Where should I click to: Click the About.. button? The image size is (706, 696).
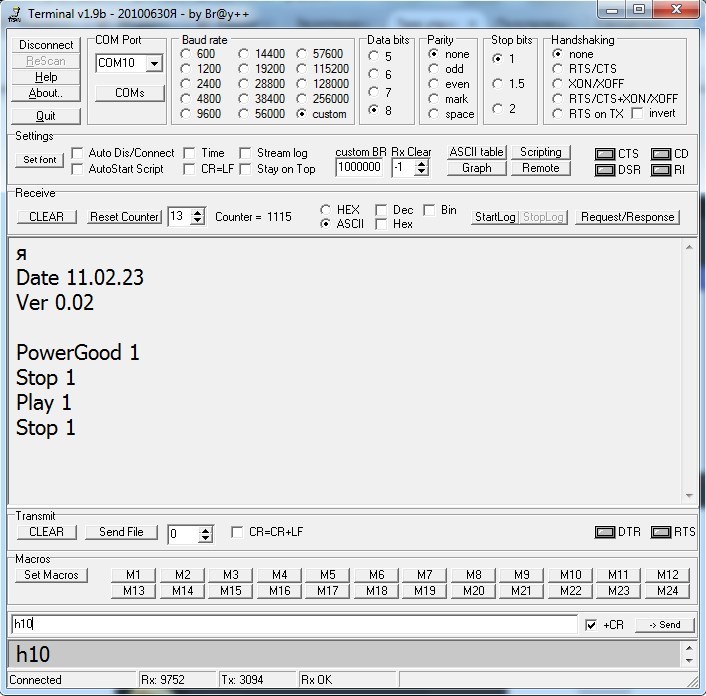click(46, 93)
